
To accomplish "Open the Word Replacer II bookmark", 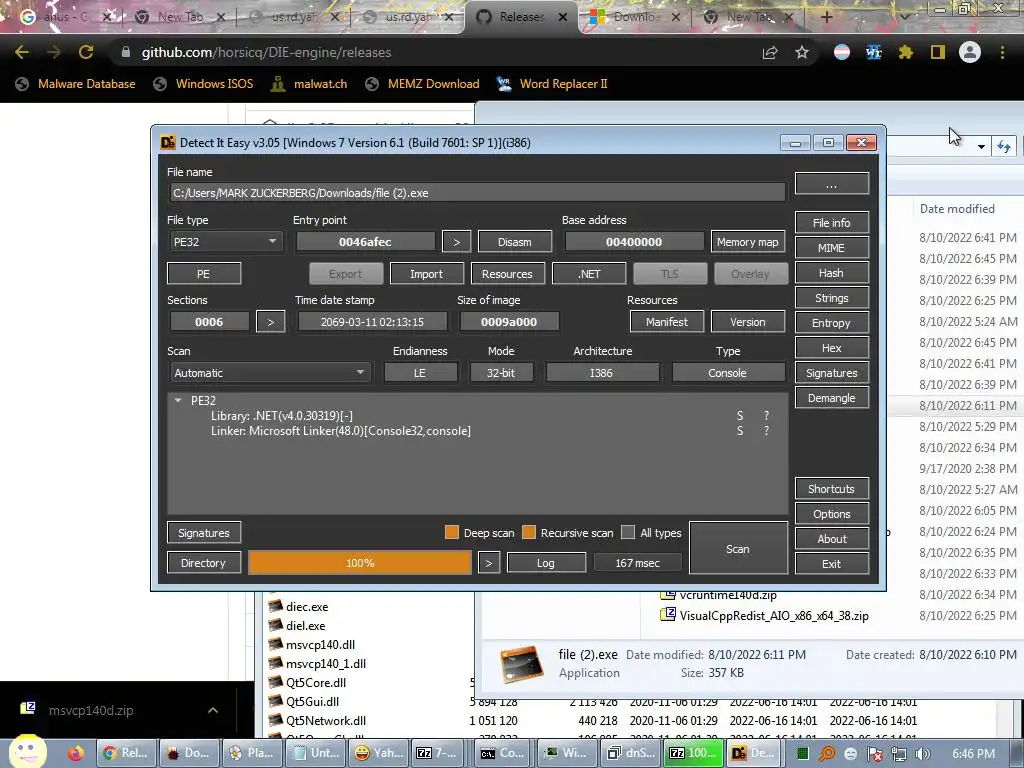I will tap(552, 84).
